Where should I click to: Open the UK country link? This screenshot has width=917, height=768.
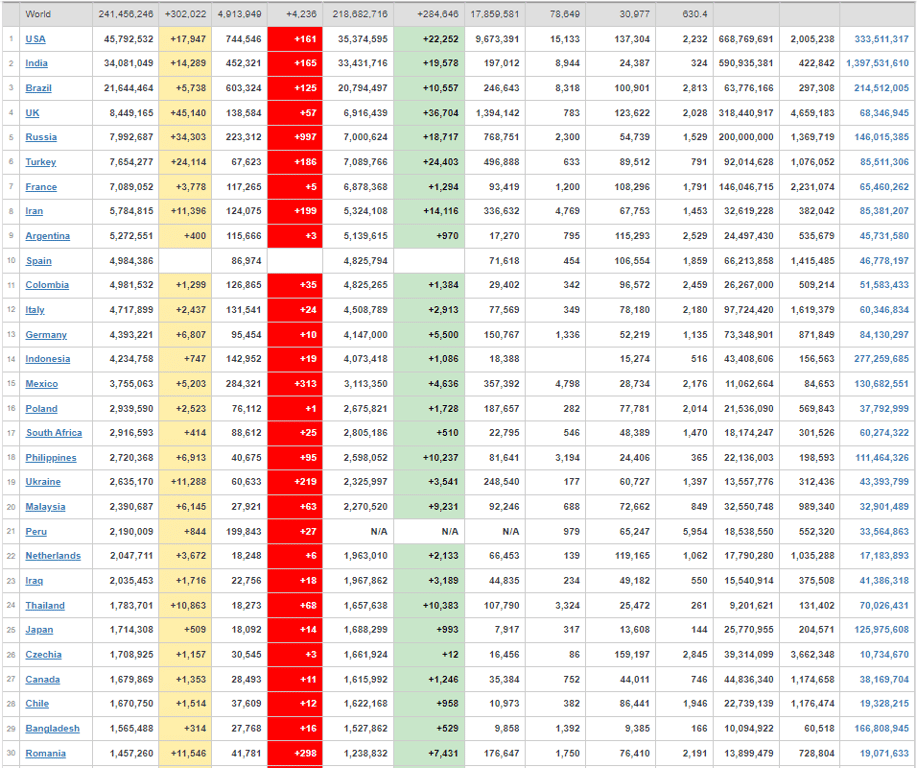(x=32, y=113)
